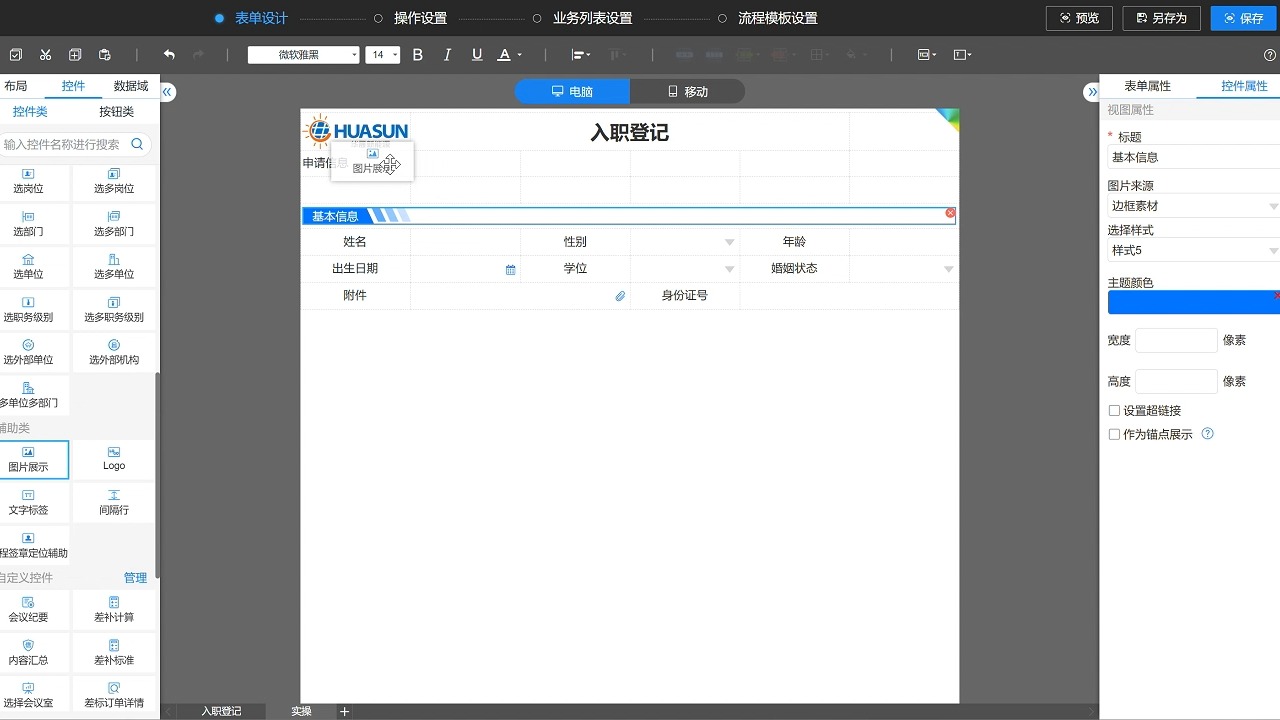Select the 选外部机构 control

pyautogui.click(x=114, y=352)
